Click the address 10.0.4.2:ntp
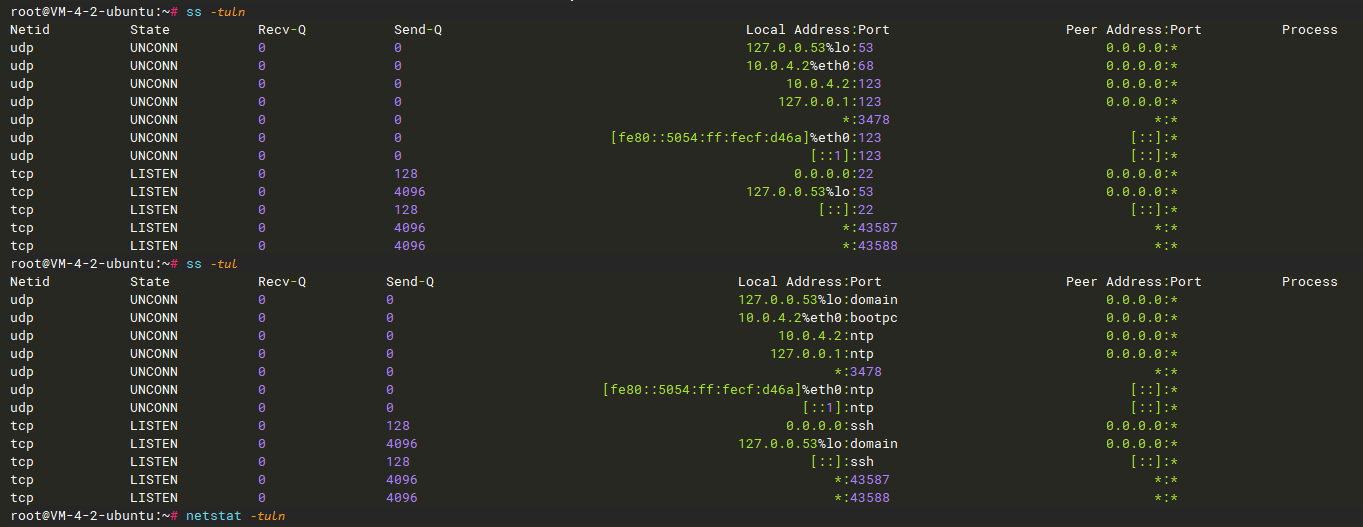The height and width of the screenshot is (527, 1363). [825, 336]
